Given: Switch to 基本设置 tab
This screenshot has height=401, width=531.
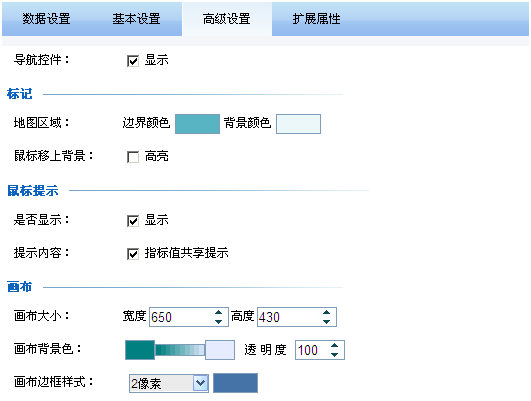Looking at the screenshot, I should (136, 19).
